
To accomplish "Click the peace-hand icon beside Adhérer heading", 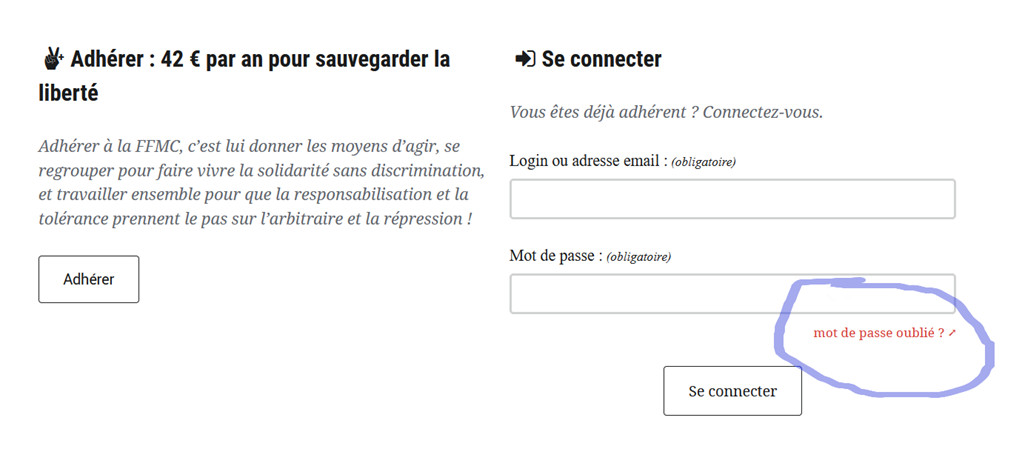I will 53,60.
